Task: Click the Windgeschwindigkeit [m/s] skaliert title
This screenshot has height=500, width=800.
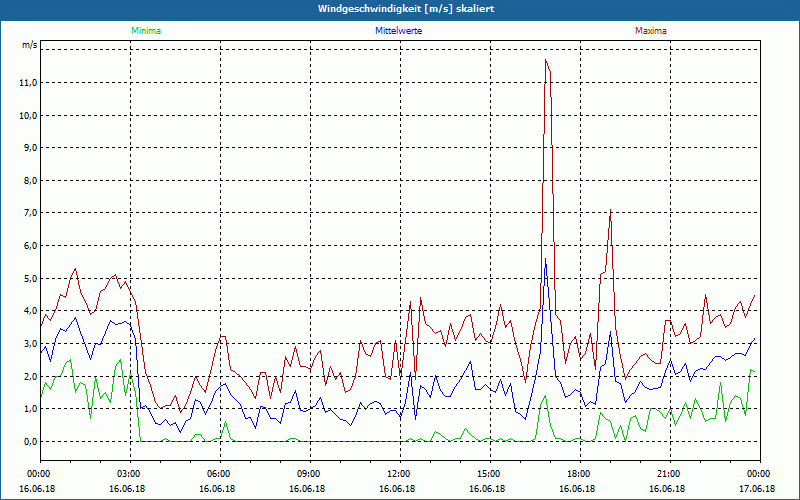Action: (x=406, y=9)
